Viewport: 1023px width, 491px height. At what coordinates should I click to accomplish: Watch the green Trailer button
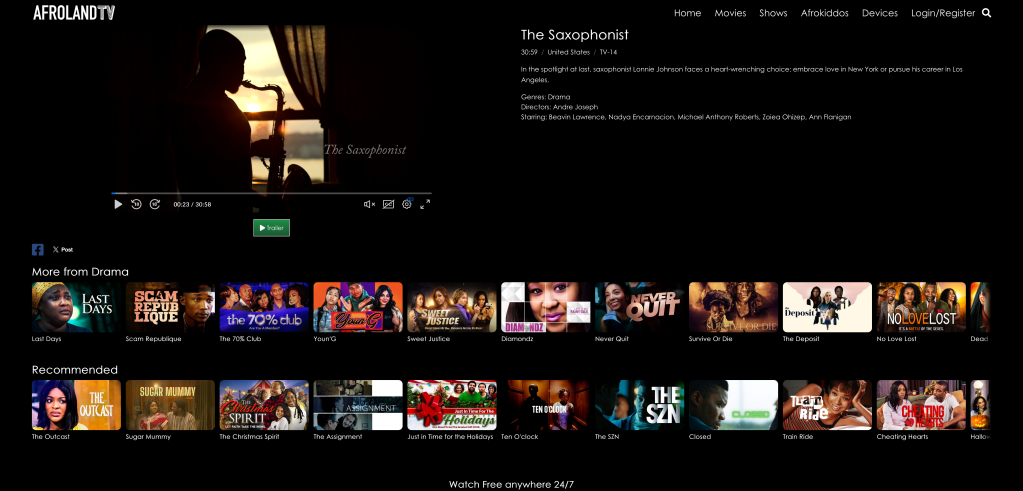271,228
